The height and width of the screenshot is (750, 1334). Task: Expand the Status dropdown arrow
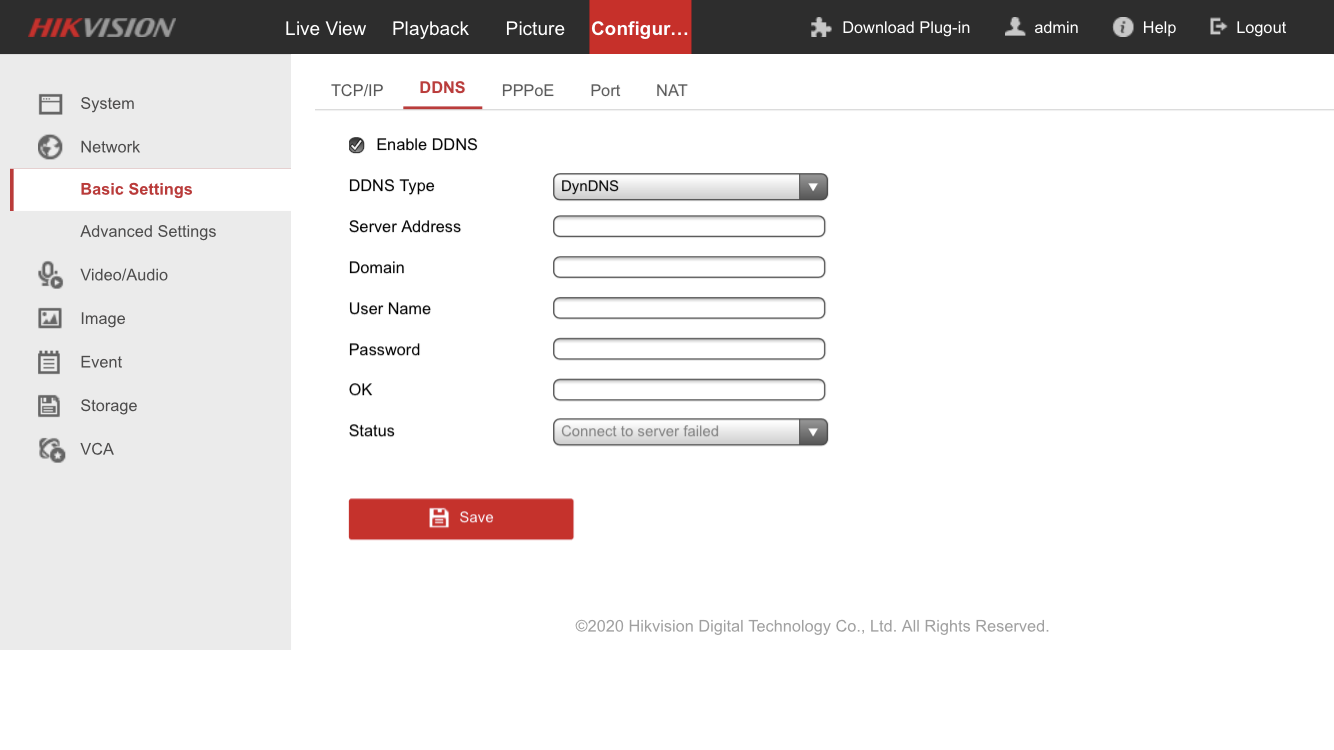[x=813, y=432]
